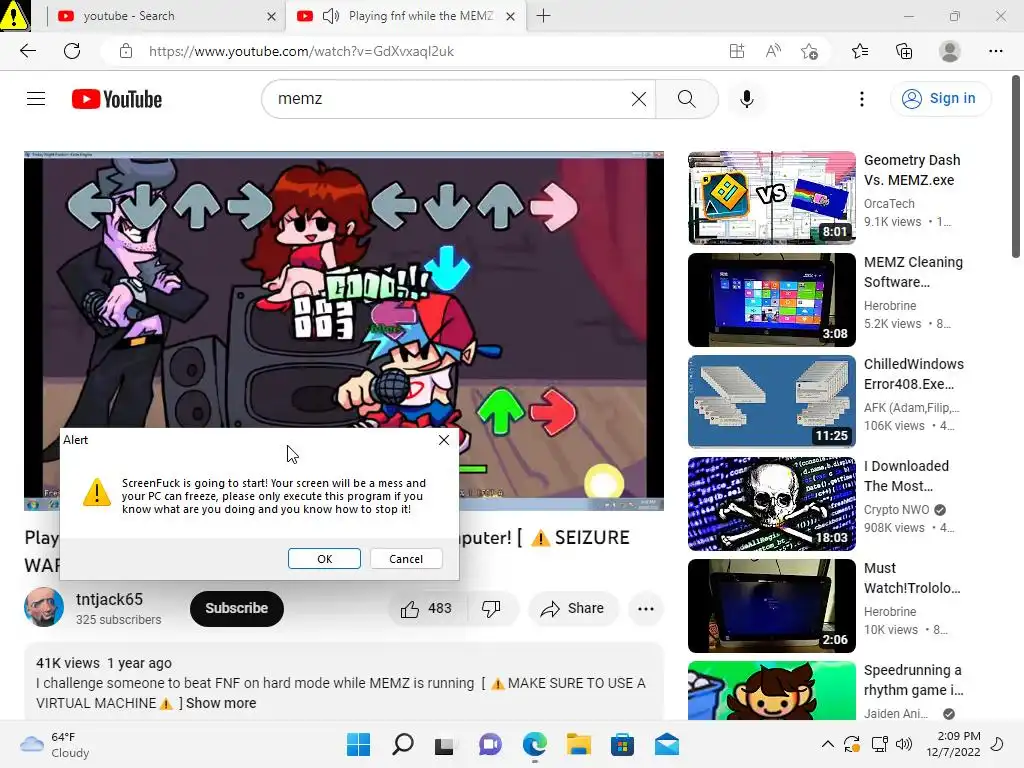
Task: Click the Sign in button
Action: tap(940, 99)
